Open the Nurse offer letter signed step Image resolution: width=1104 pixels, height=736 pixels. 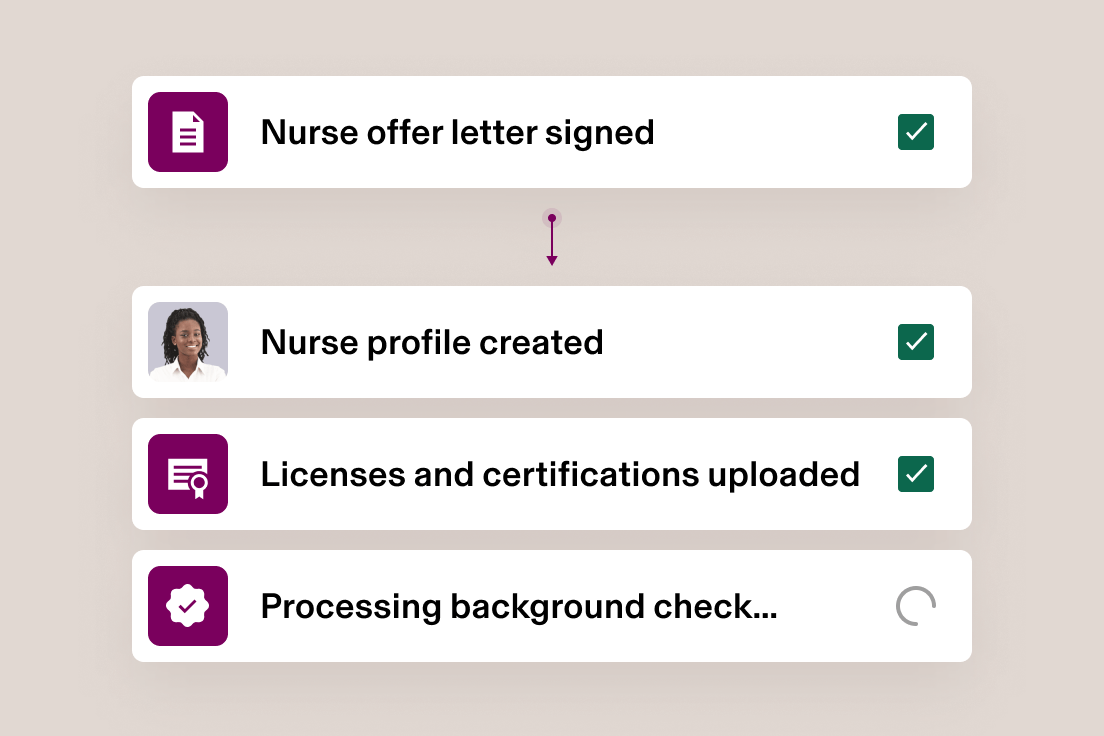click(552, 131)
